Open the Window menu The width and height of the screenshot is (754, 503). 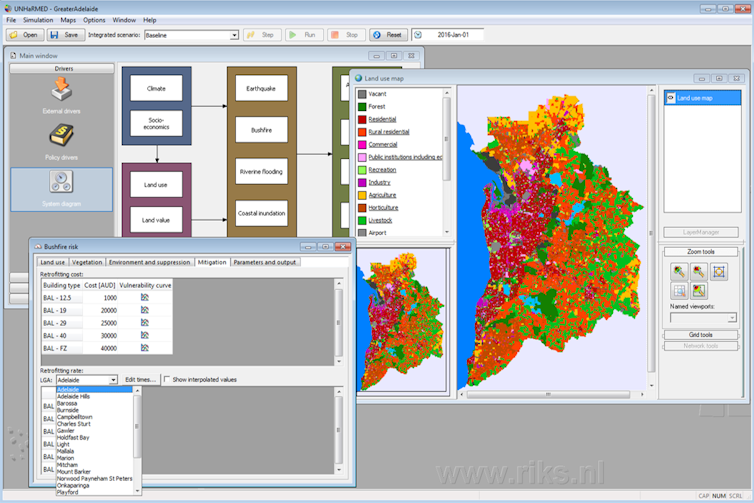click(x=124, y=20)
